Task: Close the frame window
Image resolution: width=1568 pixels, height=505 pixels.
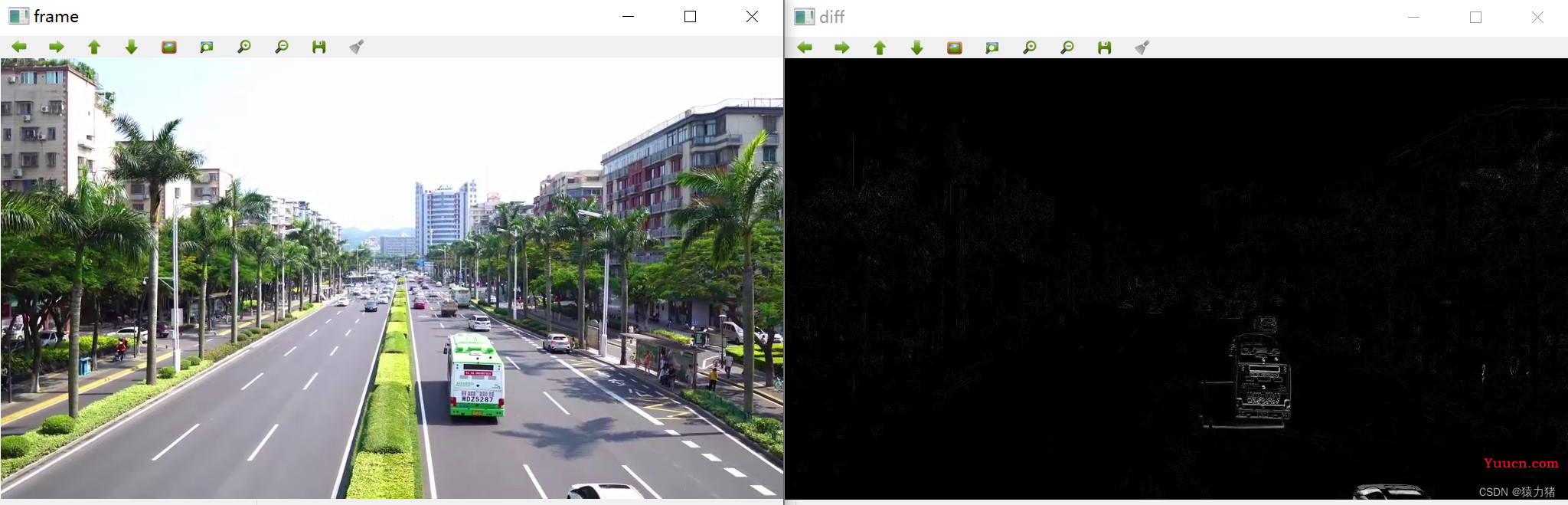Action: pyautogui.click(x=752, y=16)
